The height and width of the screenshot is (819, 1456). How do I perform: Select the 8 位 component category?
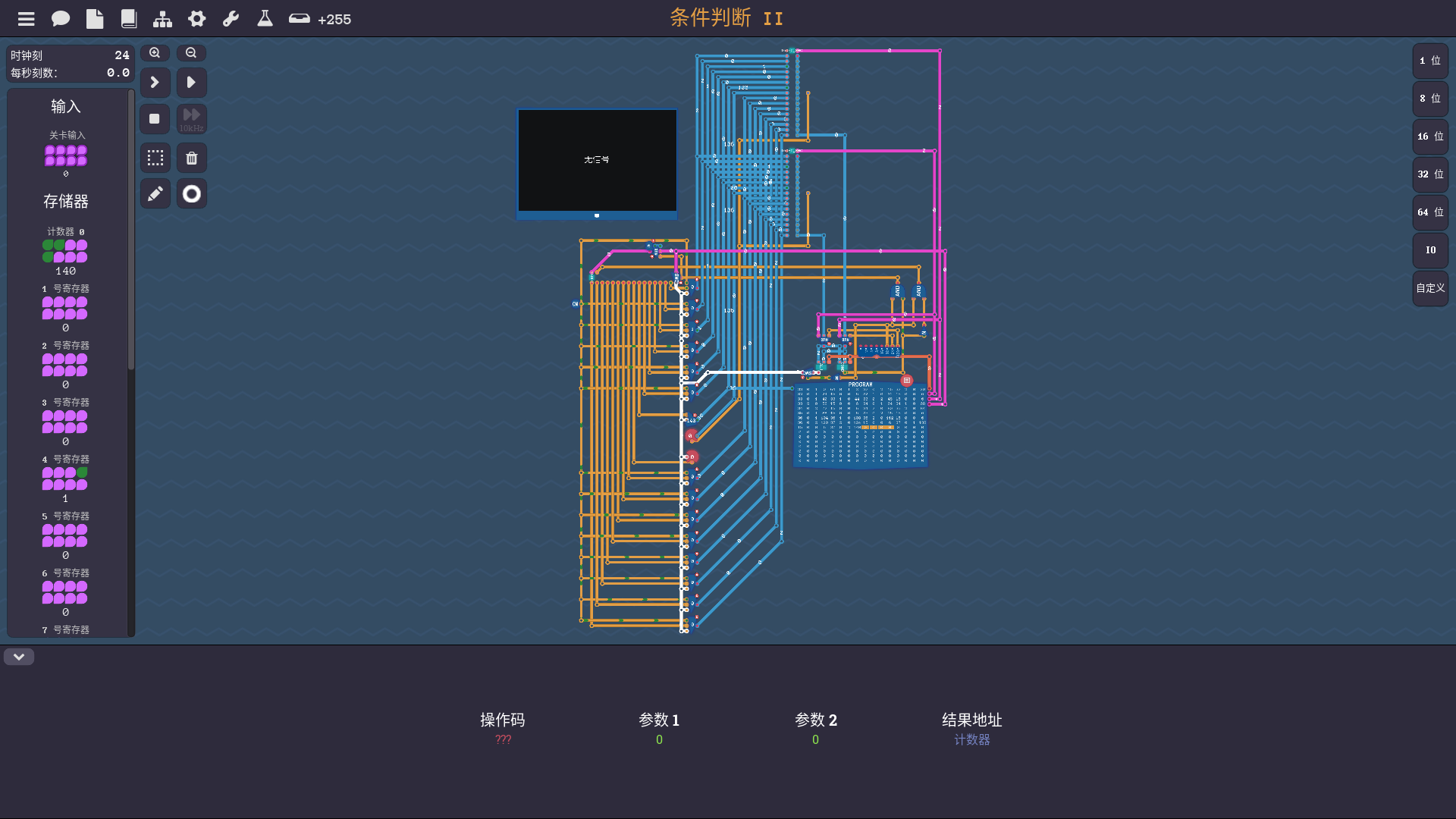[1430, 99]
